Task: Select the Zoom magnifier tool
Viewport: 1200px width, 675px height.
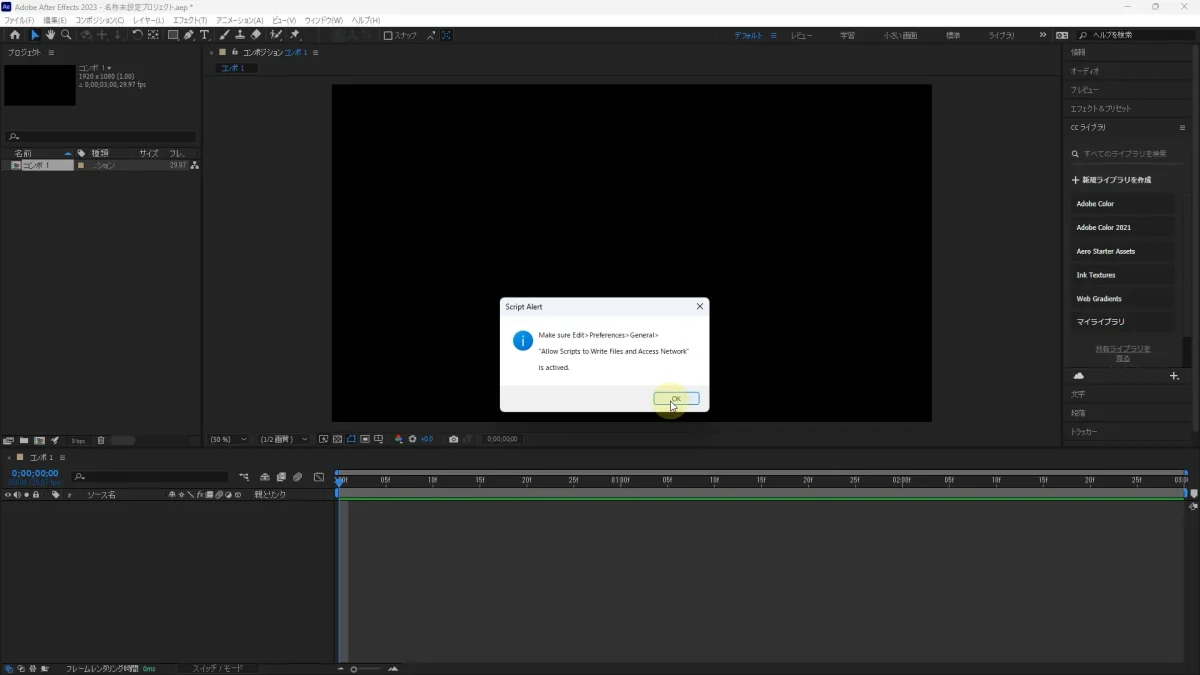Action: pos(66,35)
